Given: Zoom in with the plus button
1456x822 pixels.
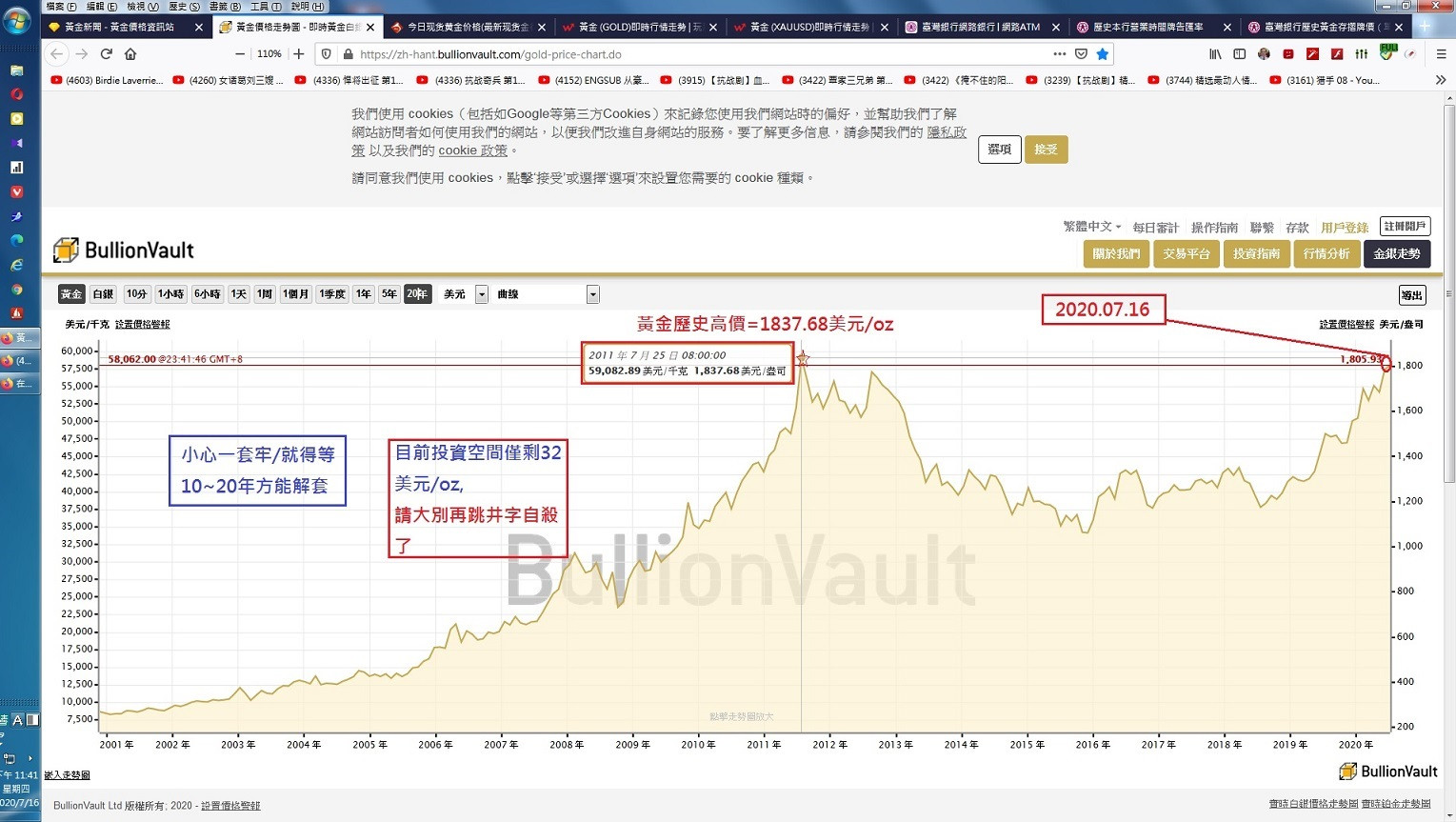Looking at the screenshot, I should pos(299,54).
